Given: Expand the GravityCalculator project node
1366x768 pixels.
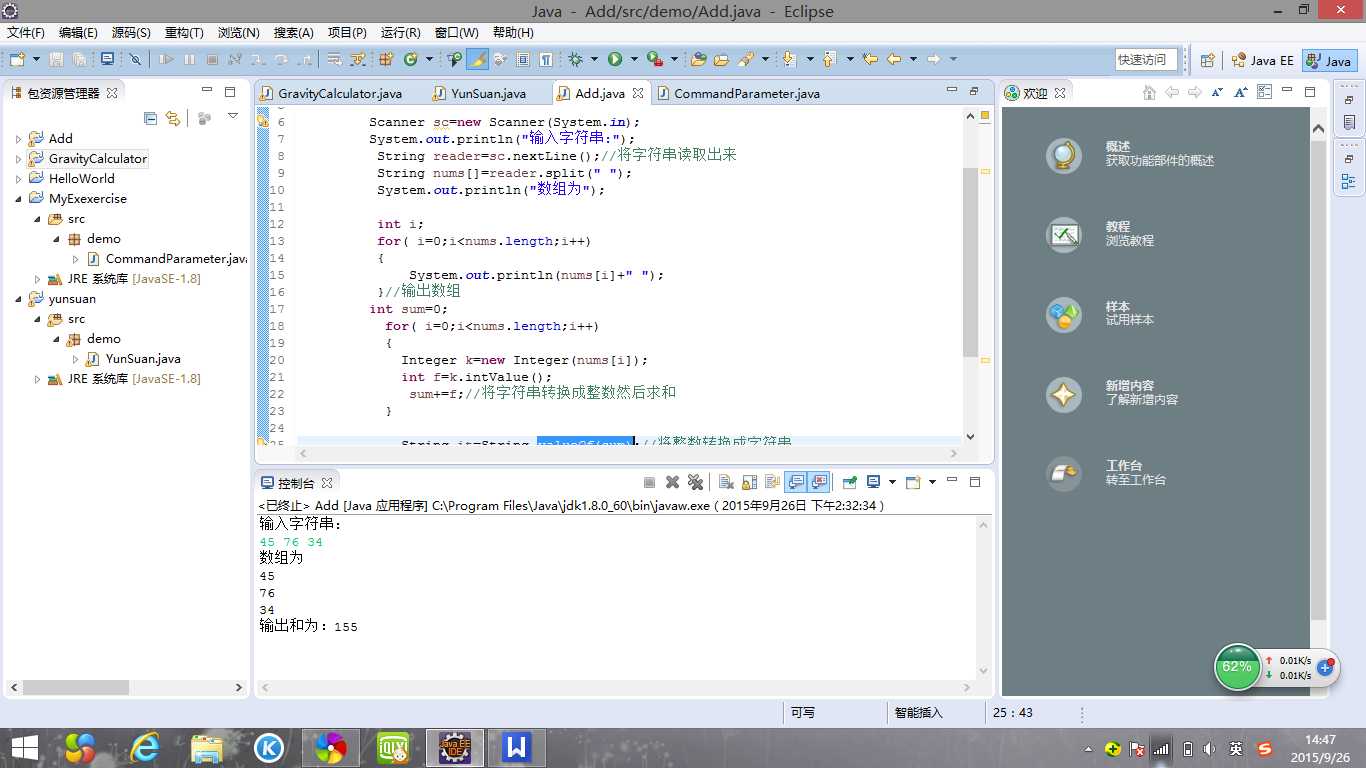Looking at the screenshot, I should pyautogui.click(x=18, y=158).
